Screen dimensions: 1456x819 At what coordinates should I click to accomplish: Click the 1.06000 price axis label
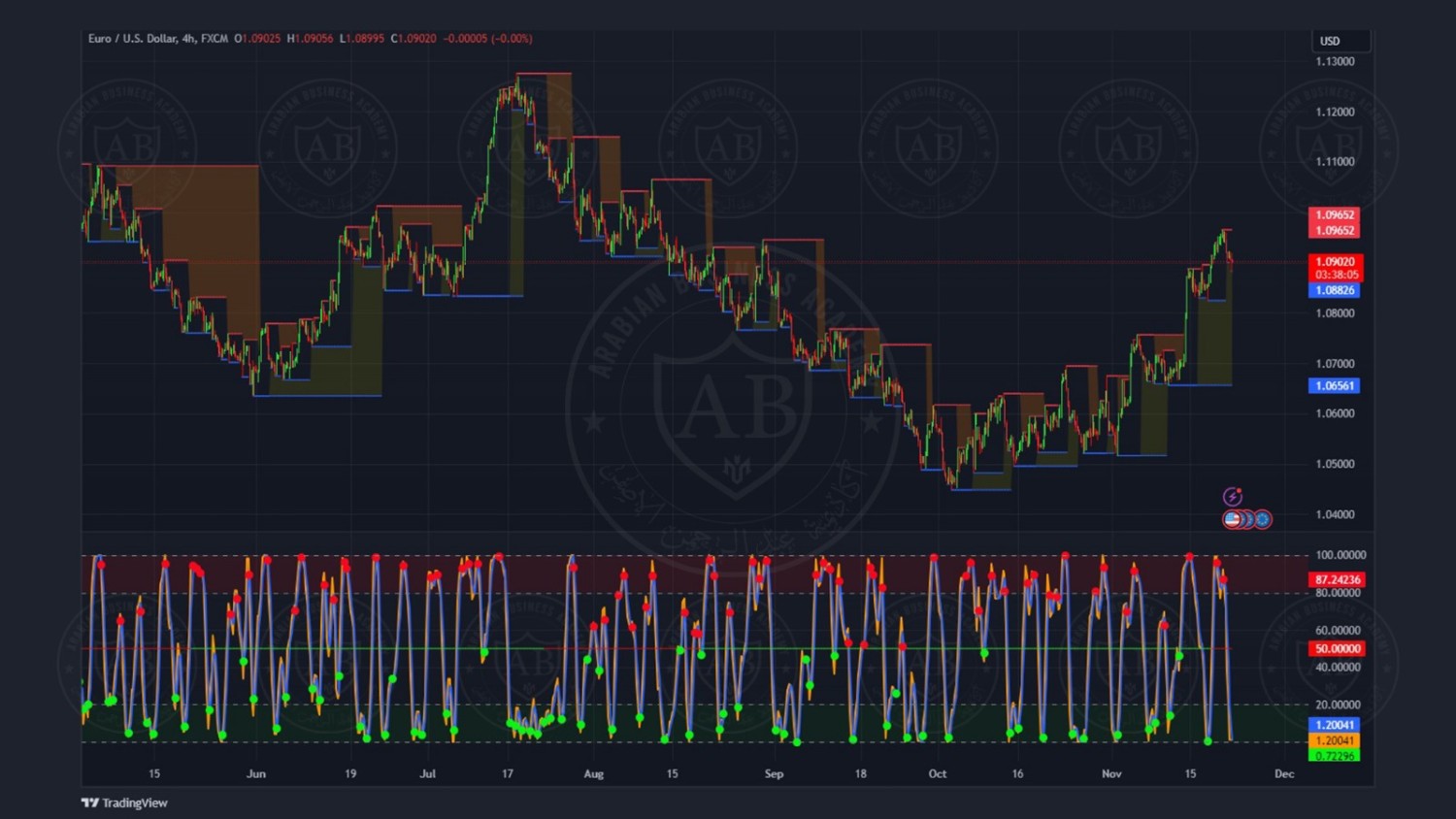pyautogui.click(x=1335, y=413)
